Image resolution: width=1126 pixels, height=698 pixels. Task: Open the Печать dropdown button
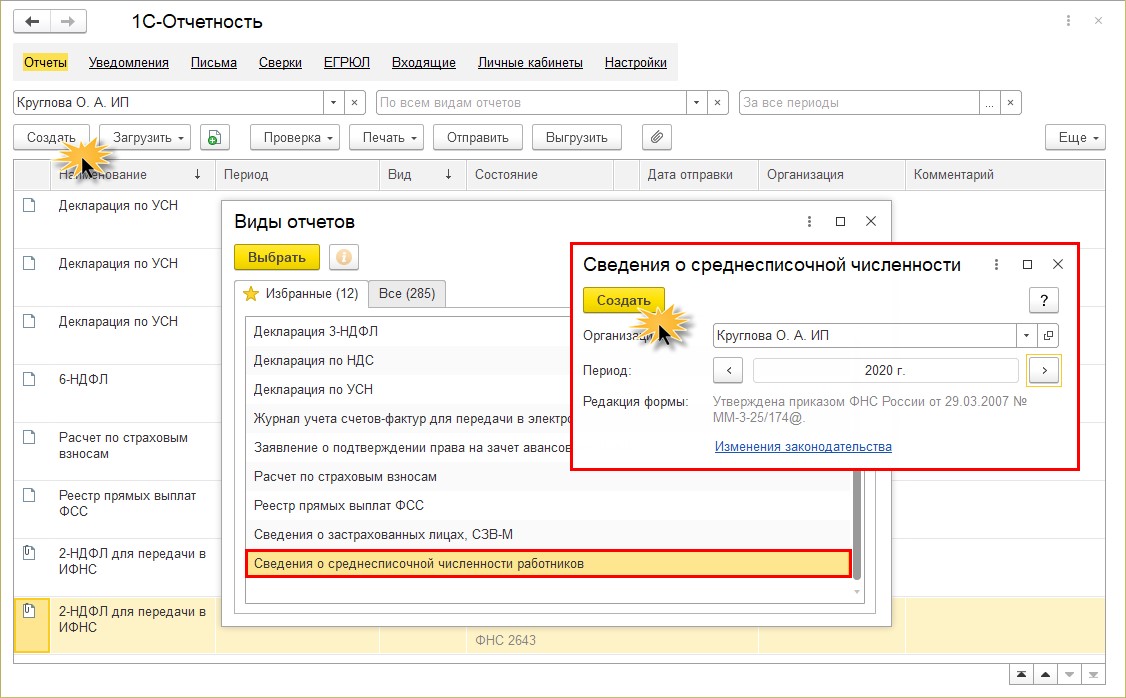(386, 137)
